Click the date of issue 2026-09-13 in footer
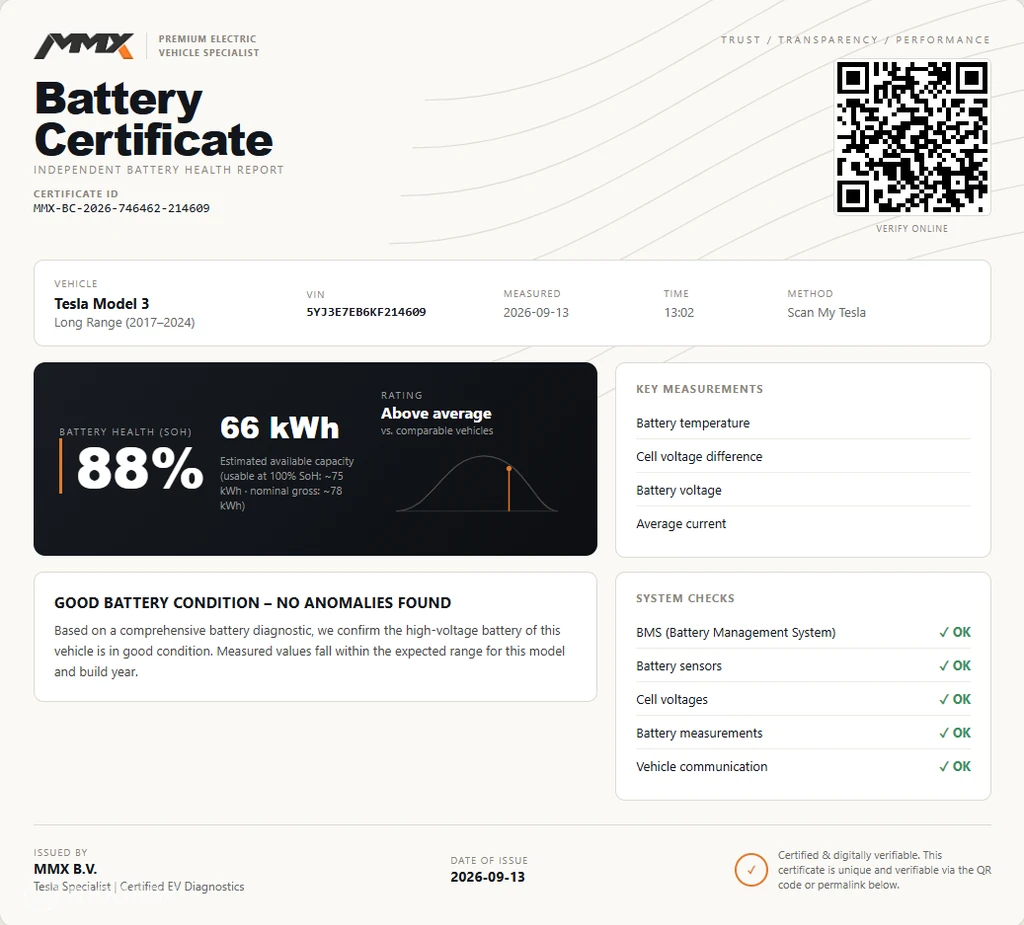This screenshot has width=1024, height=925. (488, 877)
